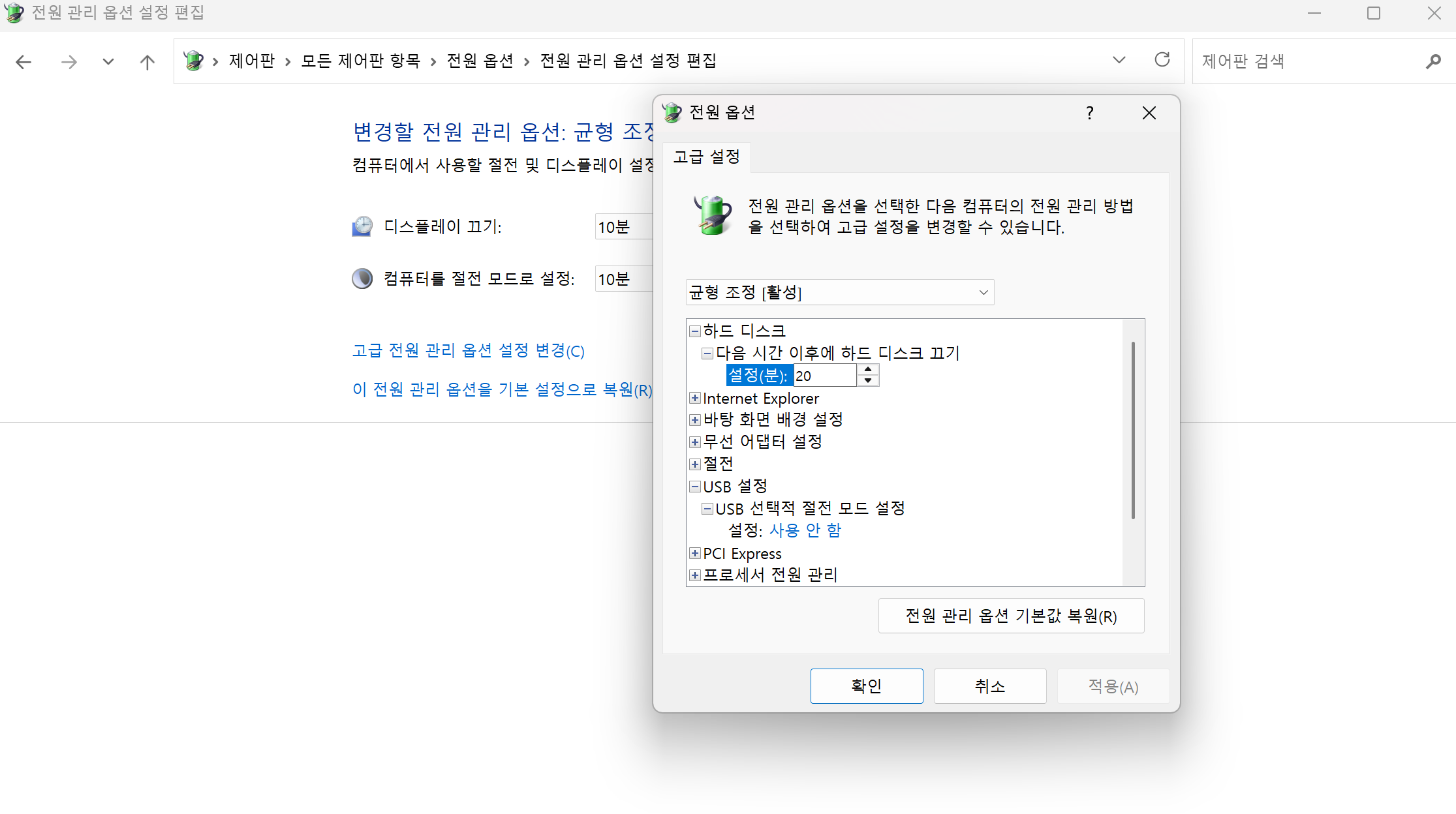Collapse the 하드 디스크 tree node
The width and height of the screenshot is (1456, 814).
click(x=695, y=331)
